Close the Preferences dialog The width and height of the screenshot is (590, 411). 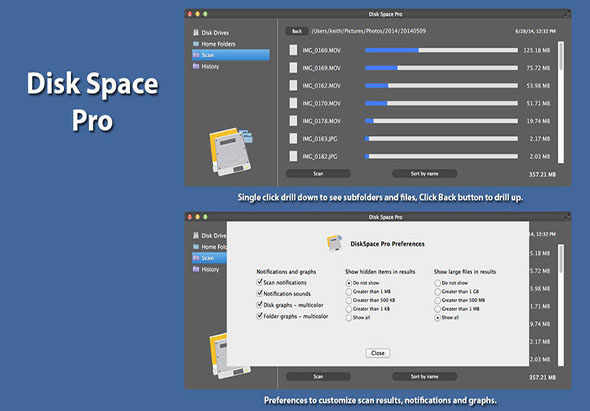(x=378, y=353)
